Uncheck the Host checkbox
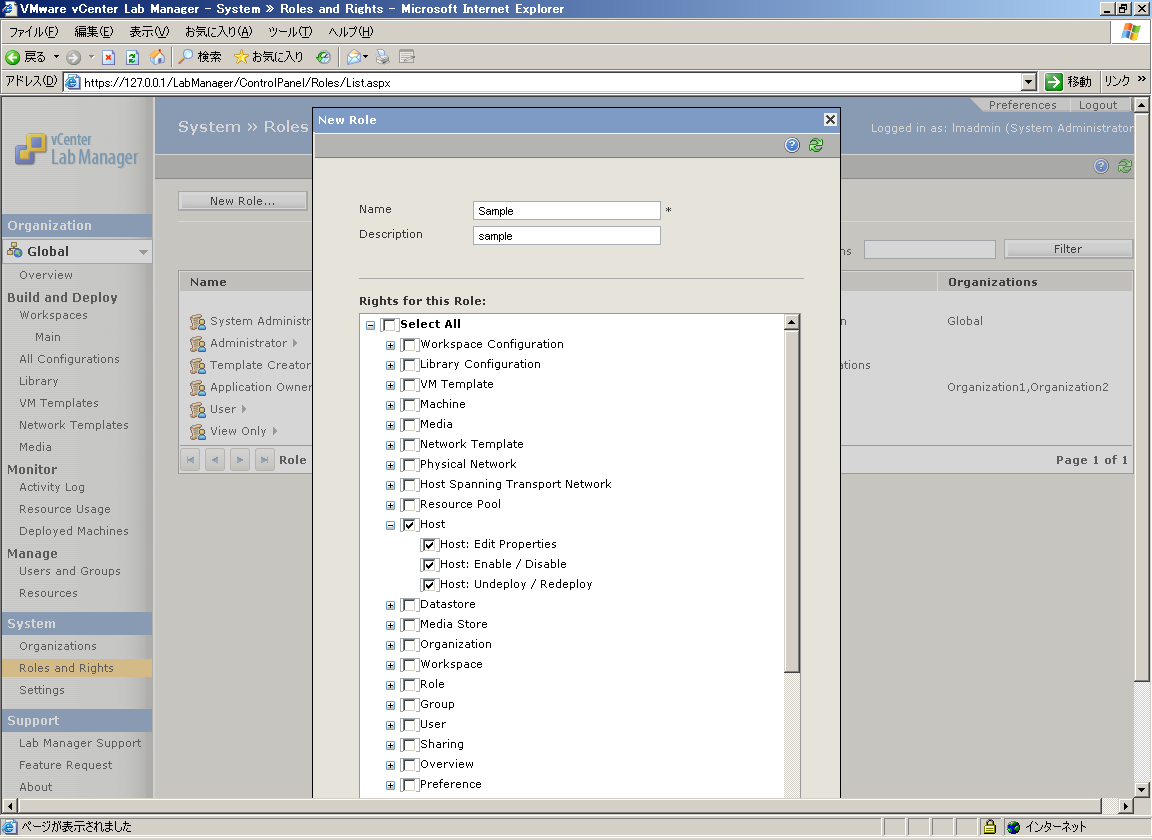Screen dimensions: 1152x840 [409, 525]
